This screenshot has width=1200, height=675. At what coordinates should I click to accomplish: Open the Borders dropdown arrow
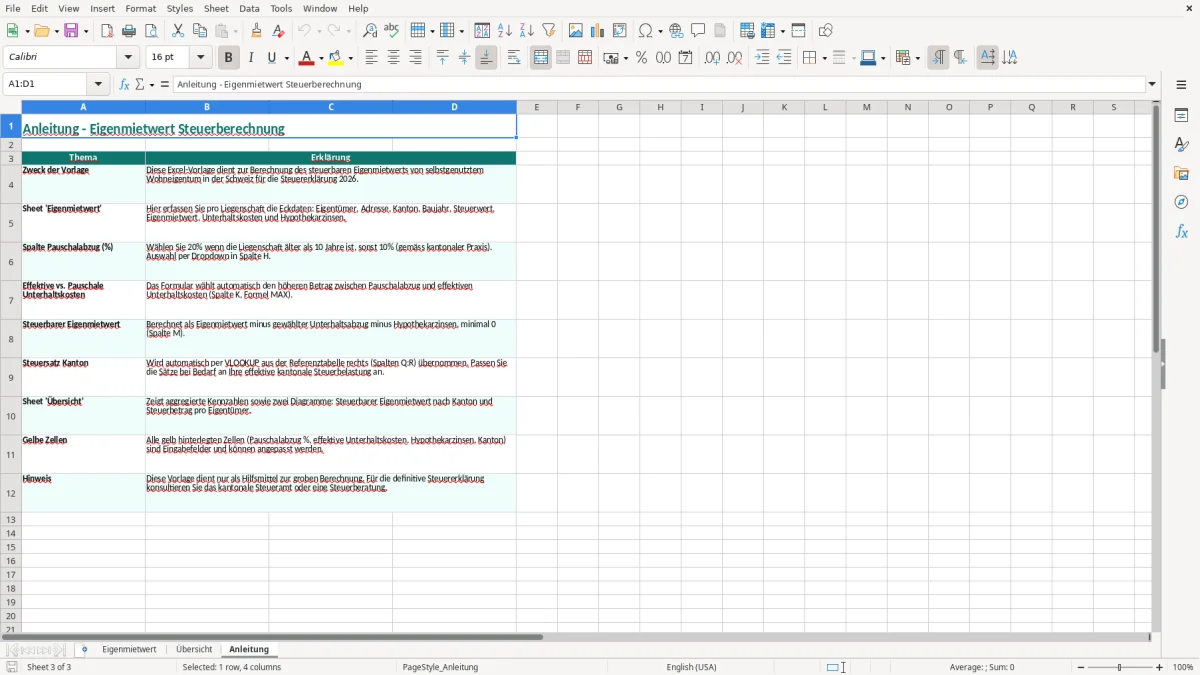pyautogui.click(x=823, y=58)
